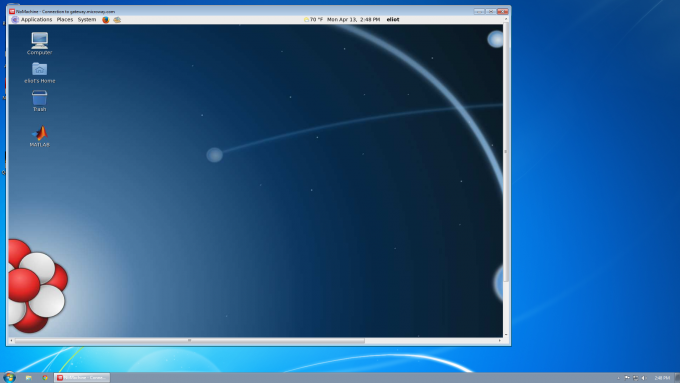The width and height of the screenshot is (680, 383).
Task: Click the mail launcher icon beside Firefox
Action: pos(117,20)
